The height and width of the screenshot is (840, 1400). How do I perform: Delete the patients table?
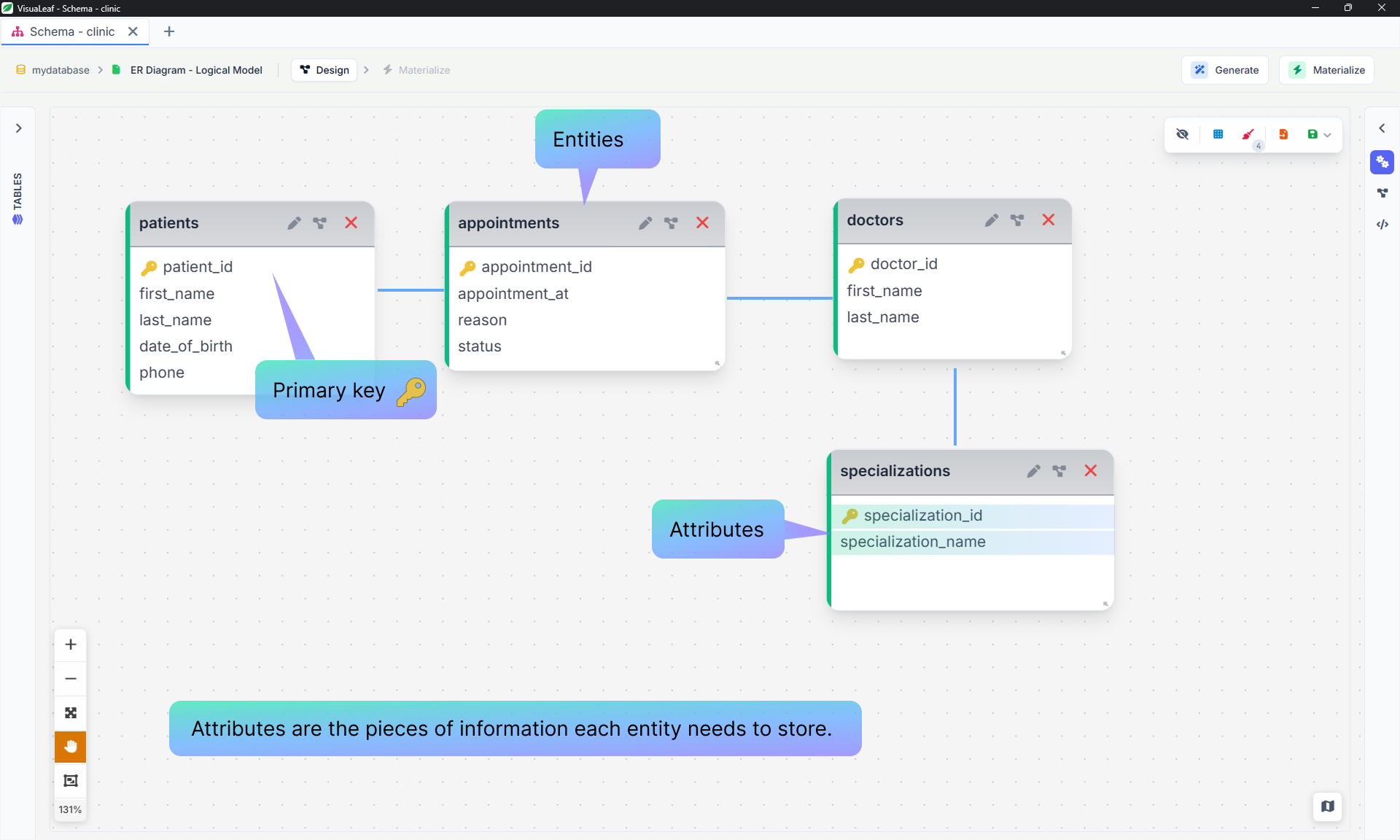(x=351, y=222)
